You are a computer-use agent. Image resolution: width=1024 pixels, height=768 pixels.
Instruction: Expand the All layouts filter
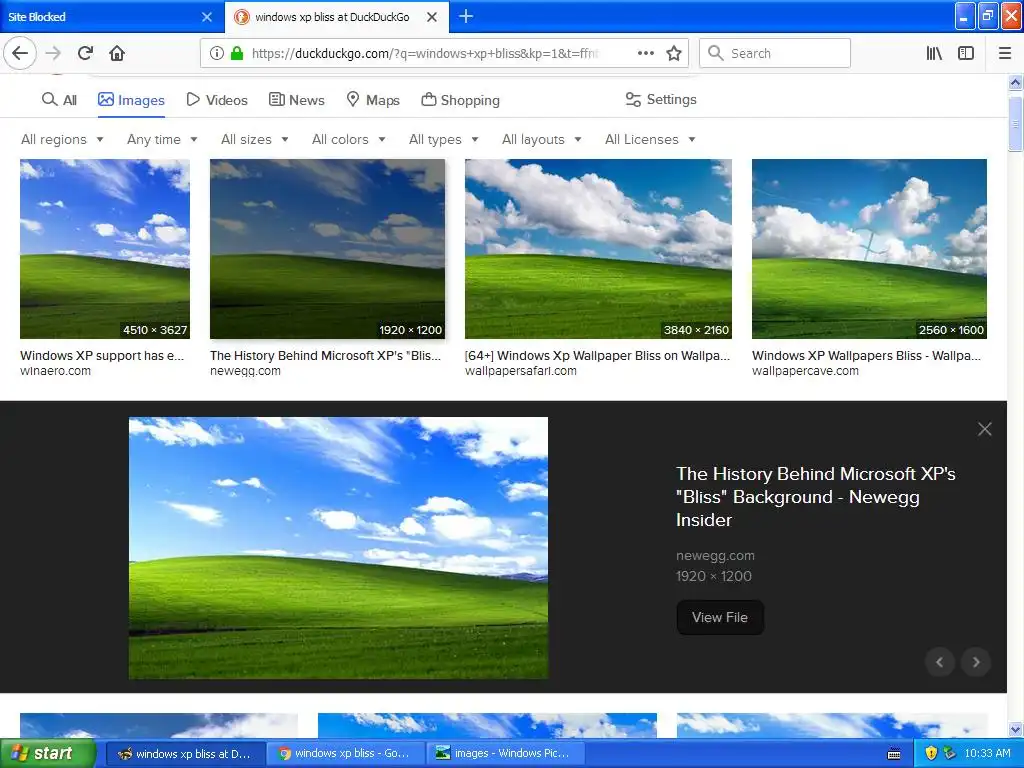pos(541,139)
